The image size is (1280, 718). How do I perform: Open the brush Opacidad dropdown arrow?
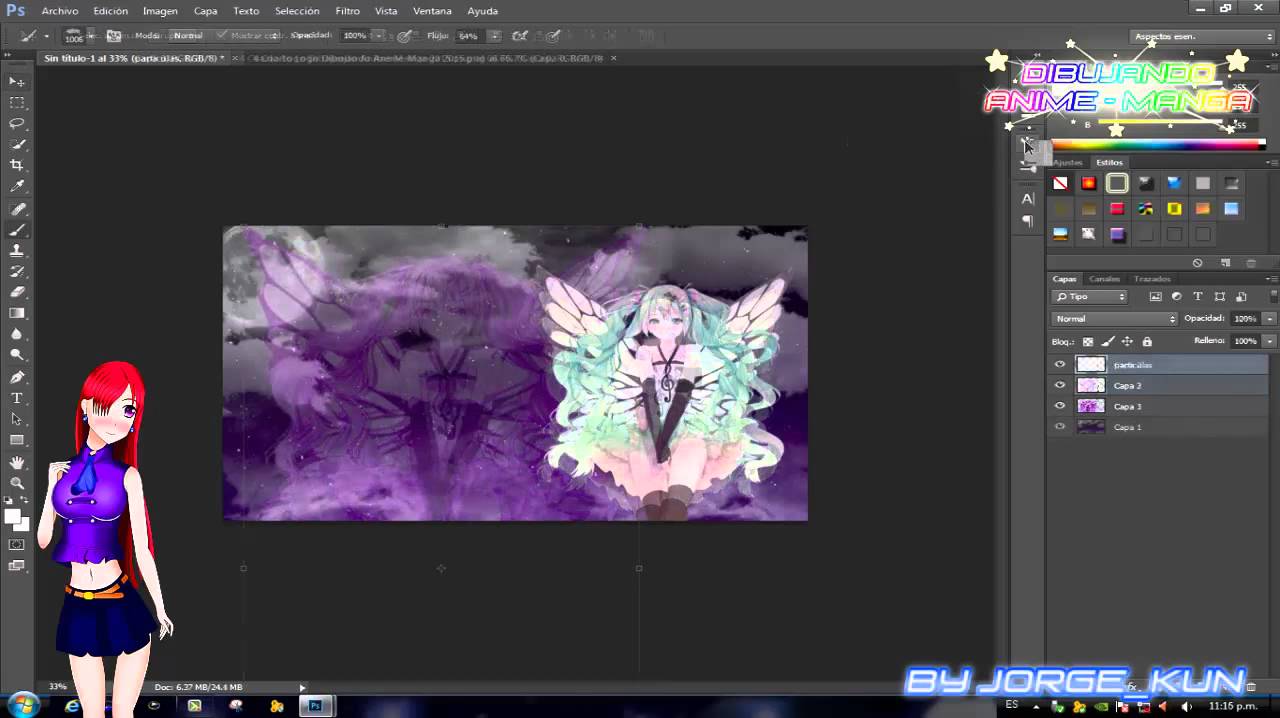coord(378,36)
